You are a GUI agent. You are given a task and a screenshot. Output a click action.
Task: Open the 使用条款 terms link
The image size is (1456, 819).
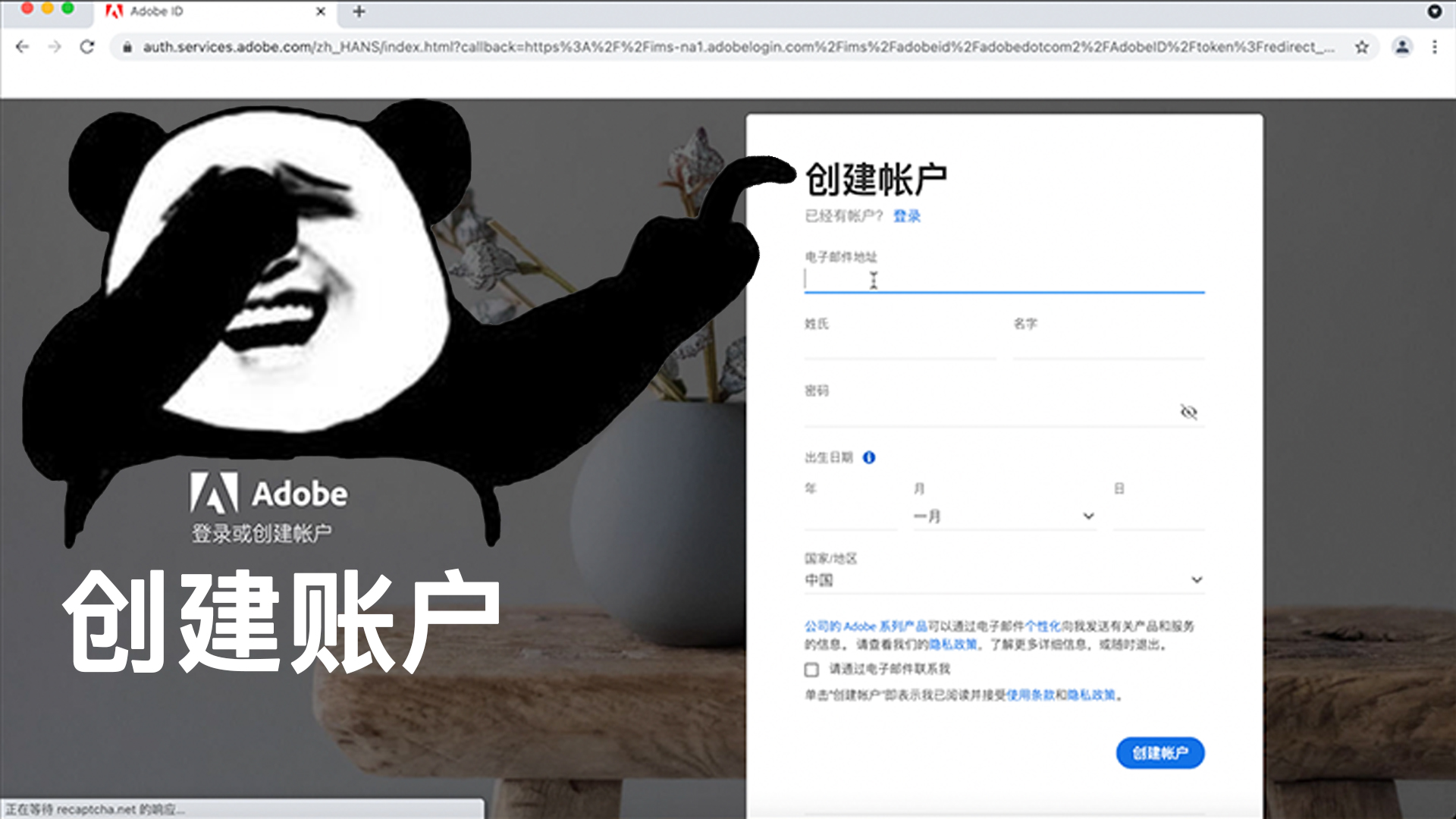coord(1030,695)
